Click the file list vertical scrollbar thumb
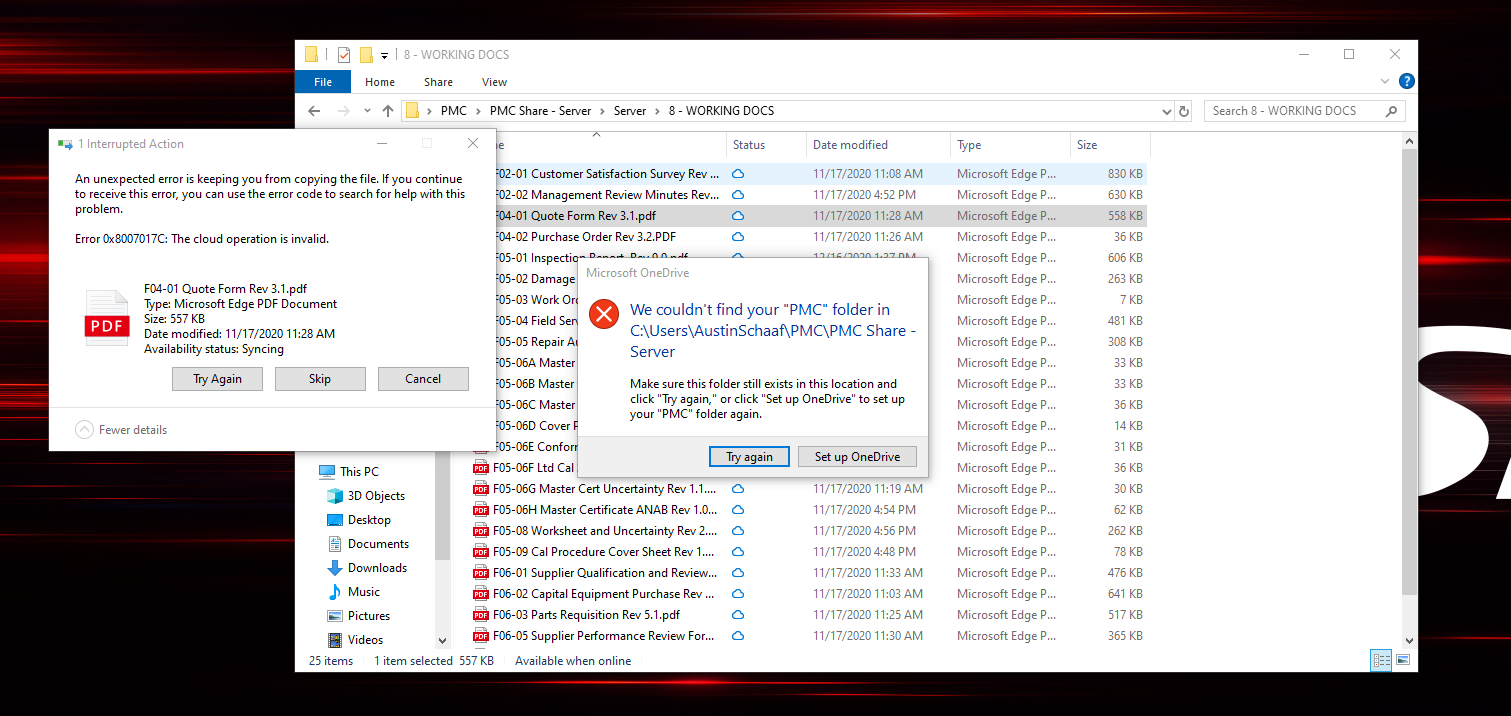The height and width of the screenshot is (716, 1511). (1410, 373)
